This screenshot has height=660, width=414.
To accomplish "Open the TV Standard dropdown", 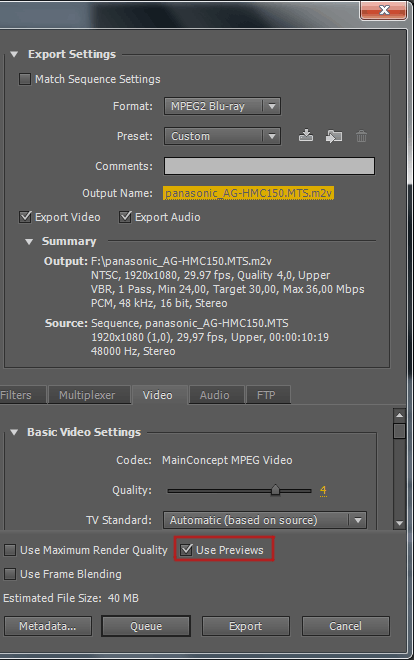I will click(x=265, y=520).
